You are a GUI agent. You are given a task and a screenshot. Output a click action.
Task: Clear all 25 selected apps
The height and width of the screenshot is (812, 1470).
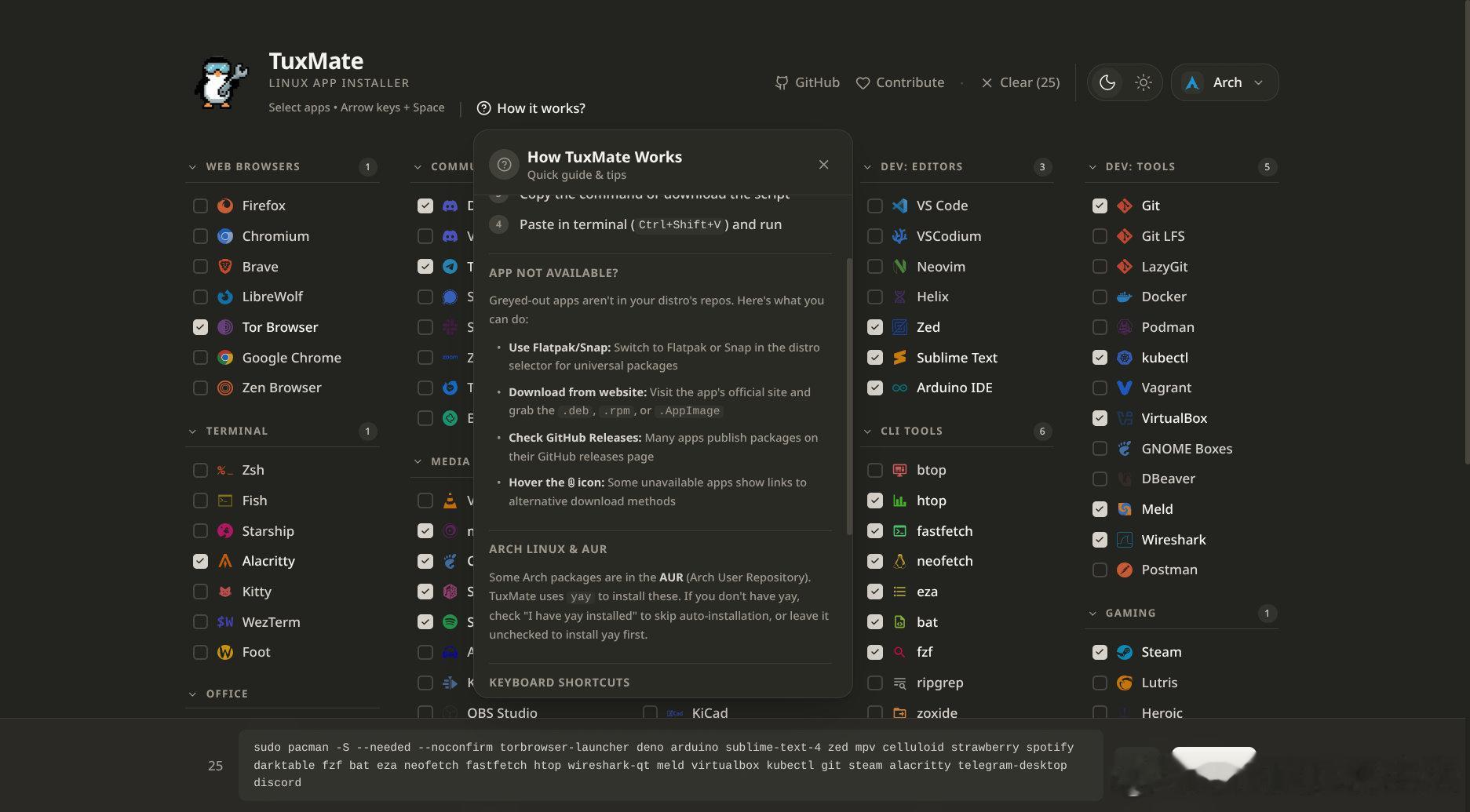[x=1020, y=82]
